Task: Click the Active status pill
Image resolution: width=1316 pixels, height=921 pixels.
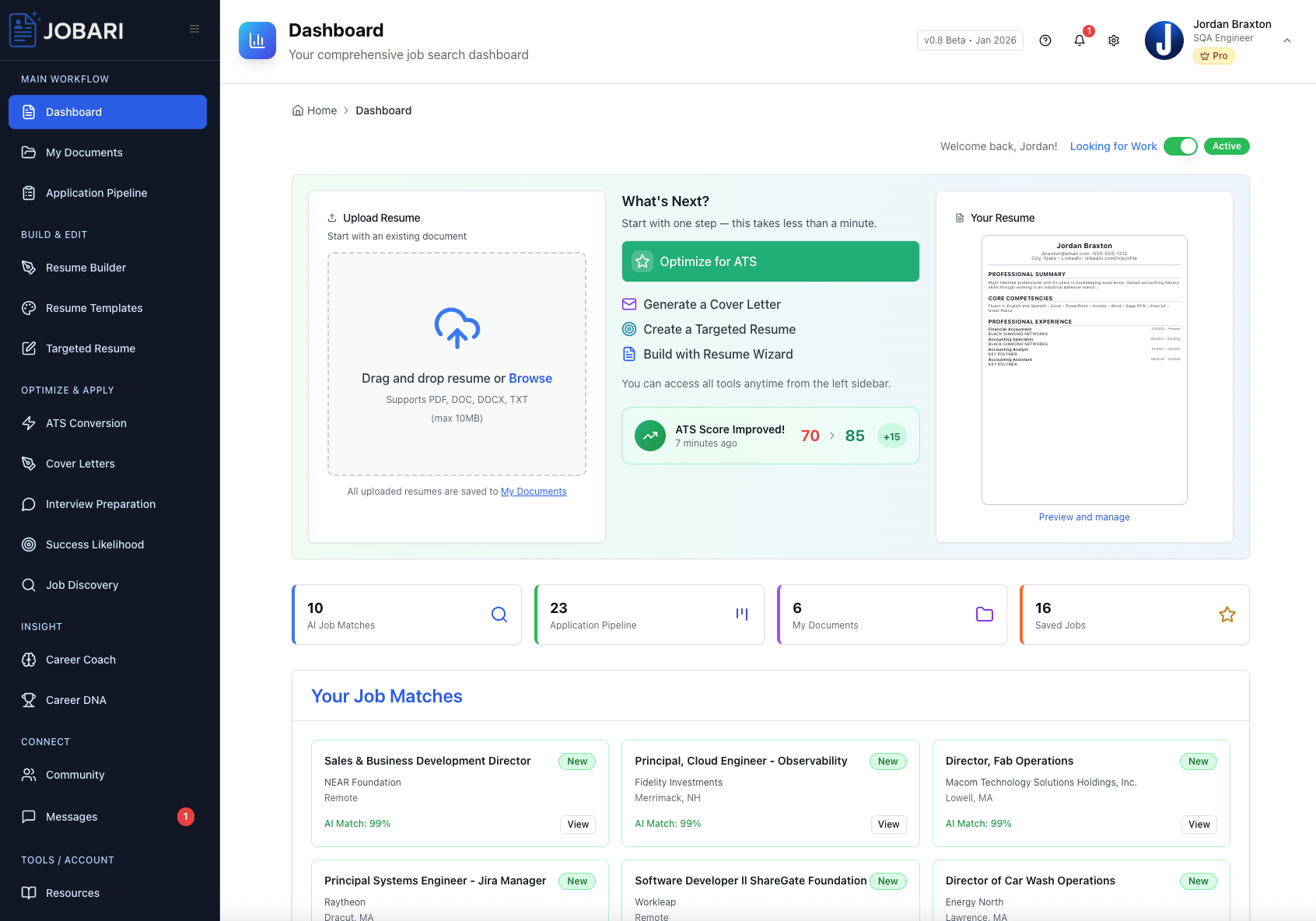Action: pyautogui.click(x=1227, y=146)
